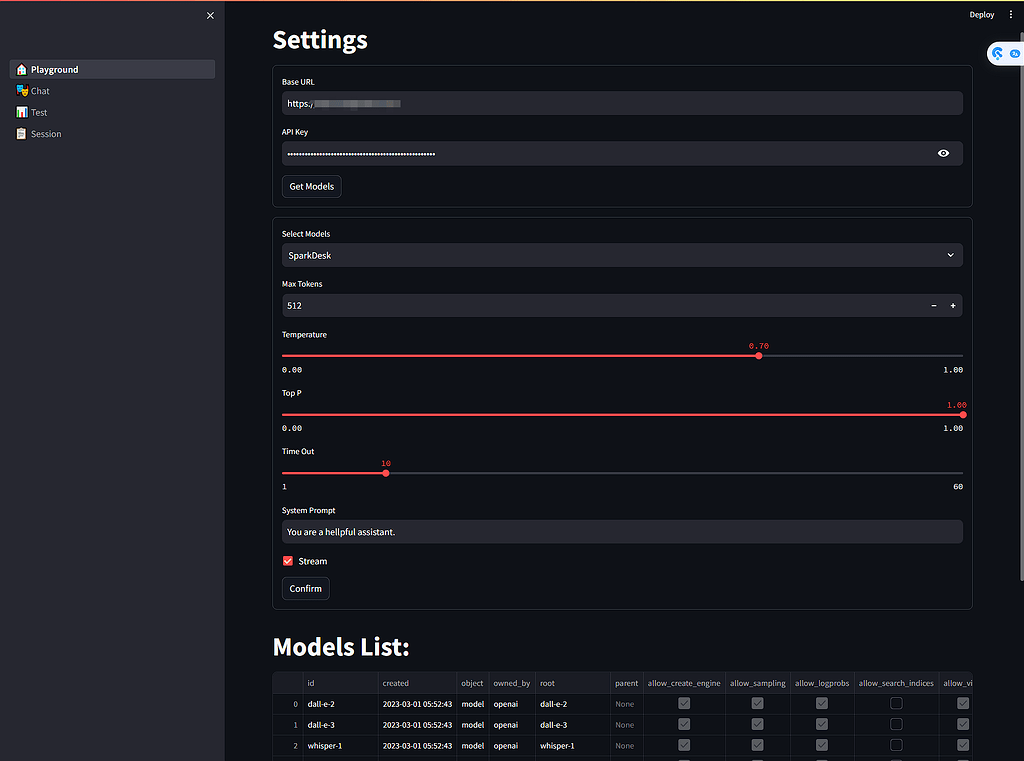Click the Playground house icon in sidebar
The height and width of the screenshot is (761, 1024).
point(22,69)
